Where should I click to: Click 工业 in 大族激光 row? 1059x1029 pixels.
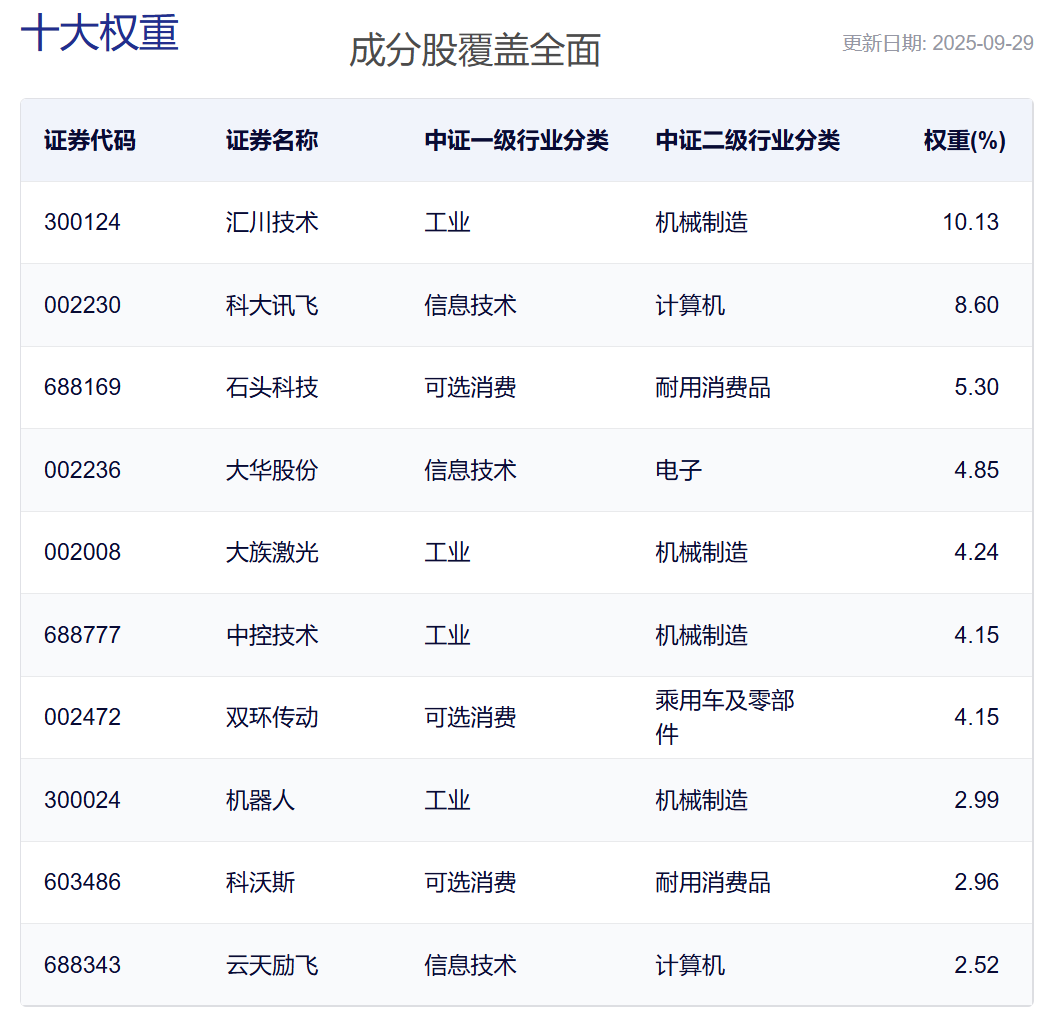[x=447, y=552]
